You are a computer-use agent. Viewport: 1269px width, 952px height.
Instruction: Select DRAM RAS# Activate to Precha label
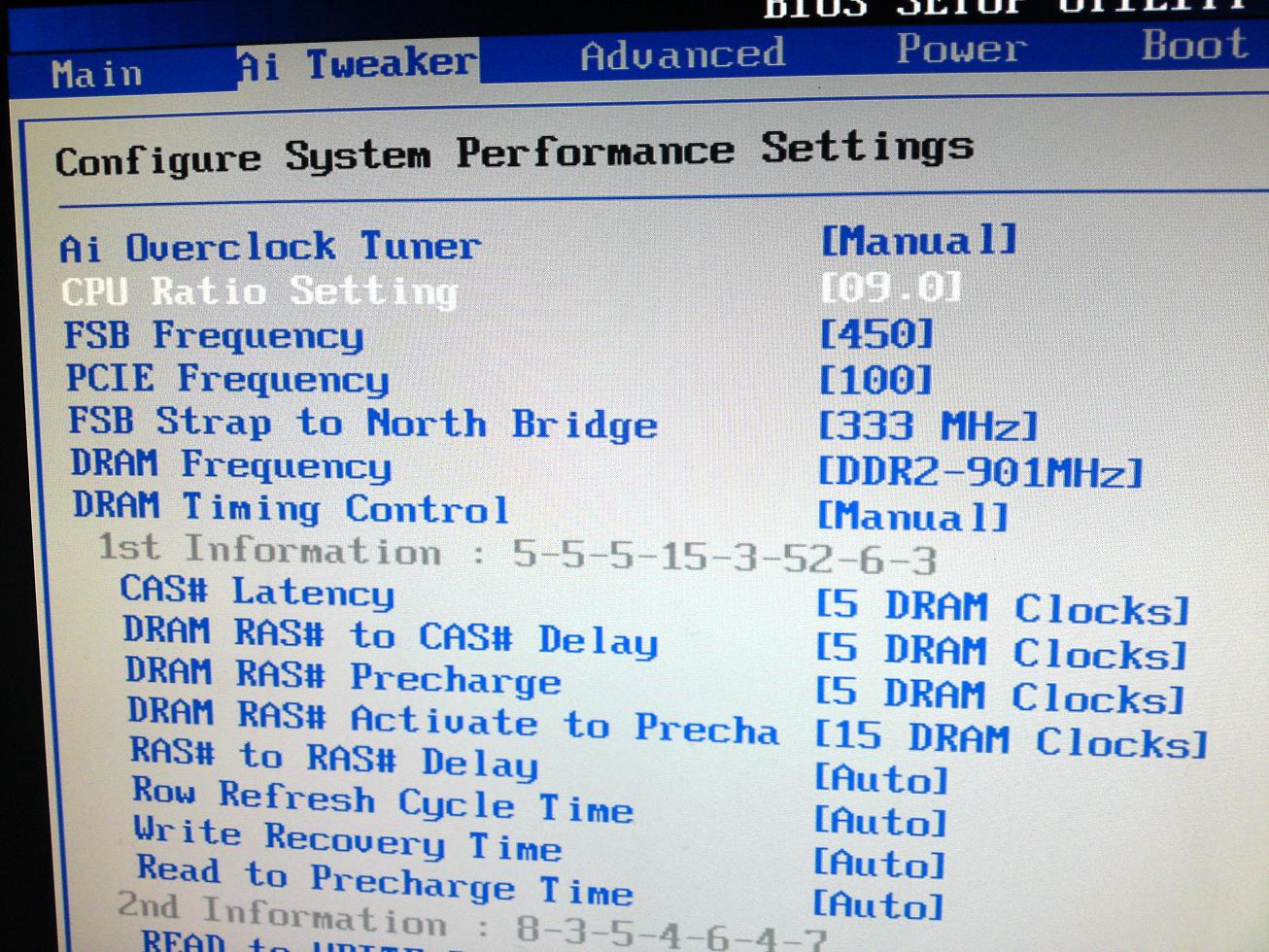click(x=453, y=721)
